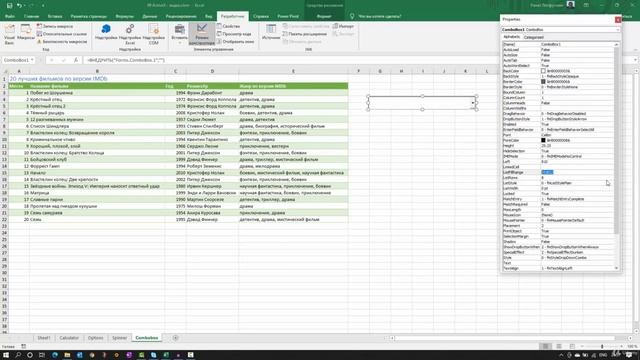Open File Explorer from the taskbar
Screen dimensions: 640x360
pos(67,355)
